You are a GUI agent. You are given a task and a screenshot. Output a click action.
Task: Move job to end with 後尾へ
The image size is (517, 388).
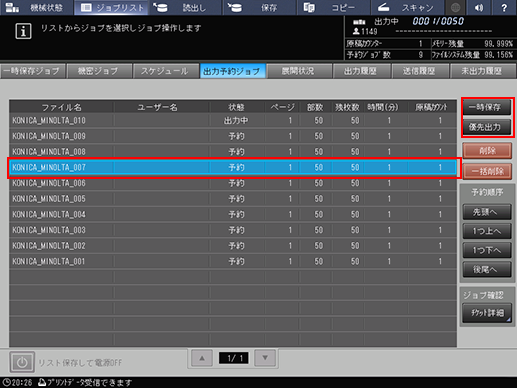click(487, 270)
